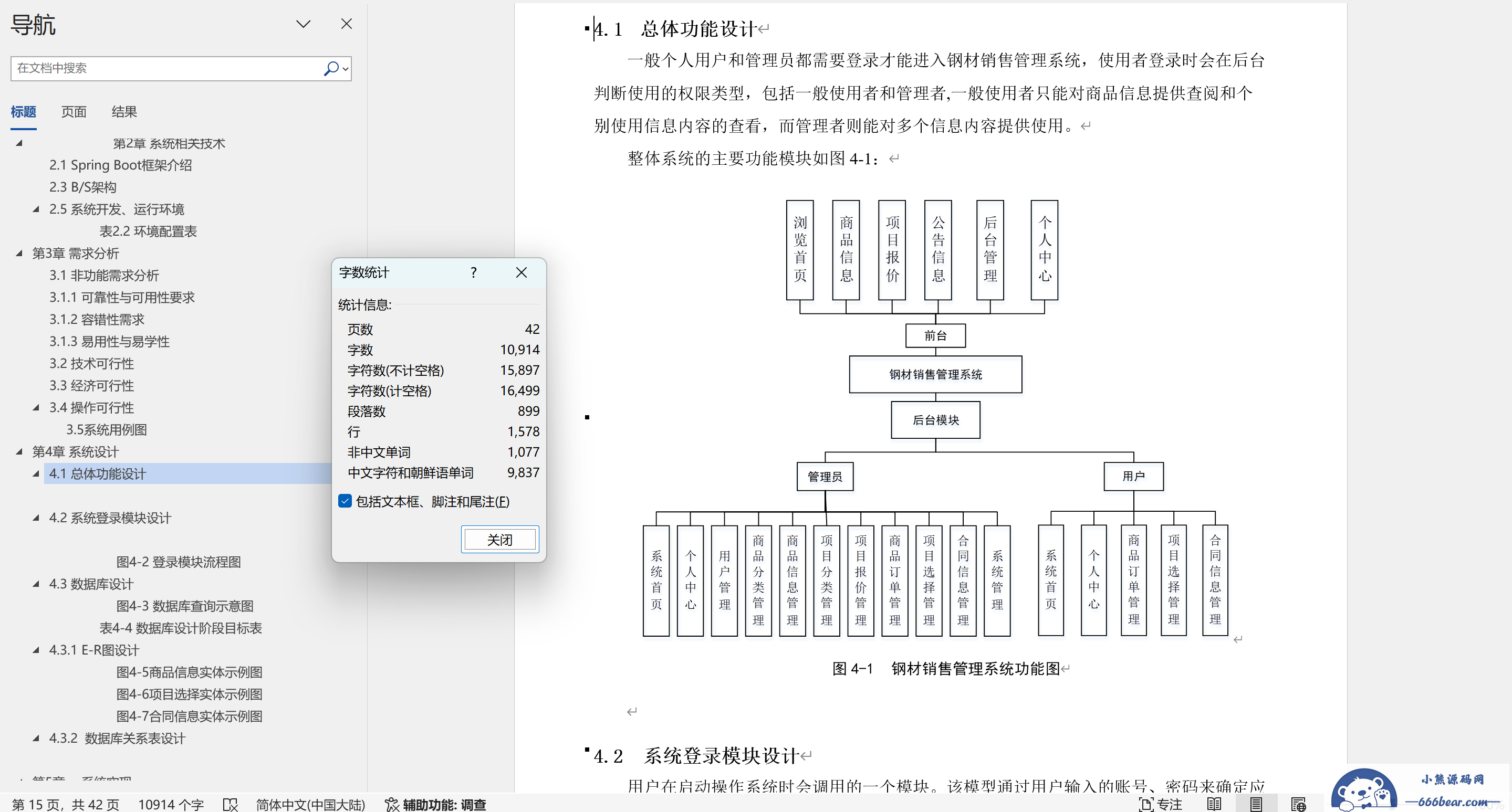Go to heading 表4-4 数据库设计阶段目标表
The width and height of the screenshot is (1512, 812).
[x=181, y=628]
